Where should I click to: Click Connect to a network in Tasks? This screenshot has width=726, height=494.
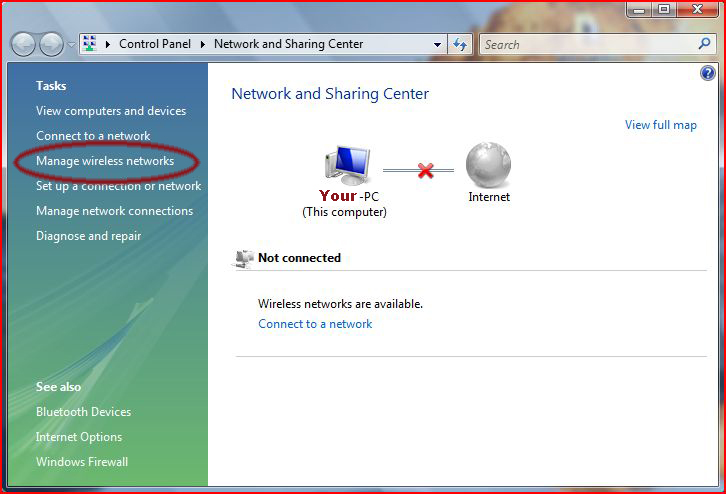(93, 136)
